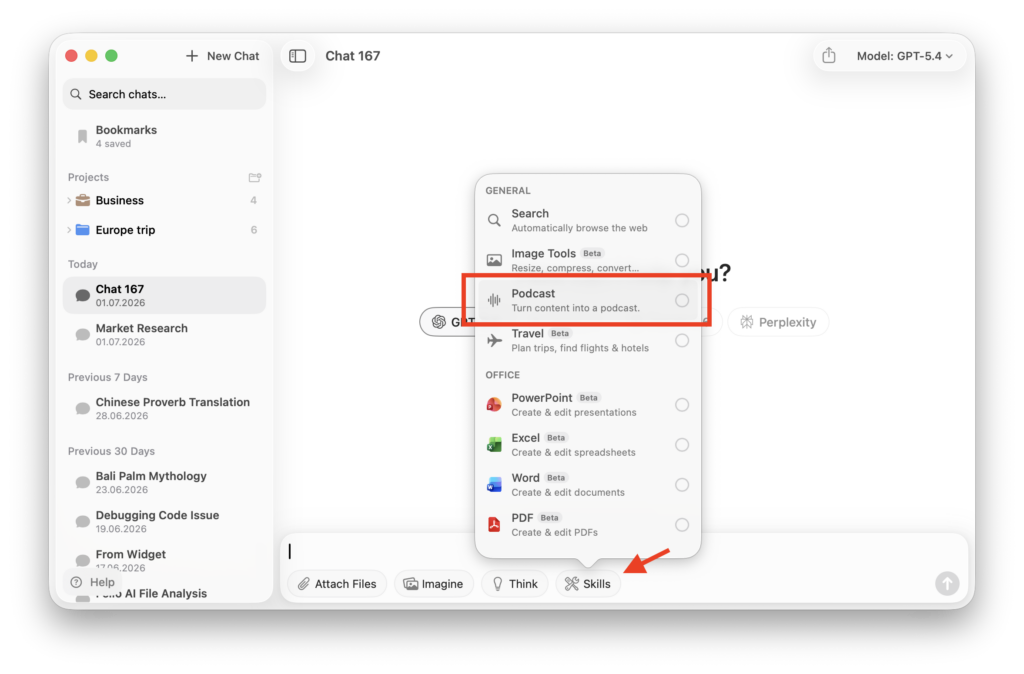The width and height of the screenshot is (1024, 674).
Task: Open the Debugging Code Issue chat
Action: tap(165, 521)
